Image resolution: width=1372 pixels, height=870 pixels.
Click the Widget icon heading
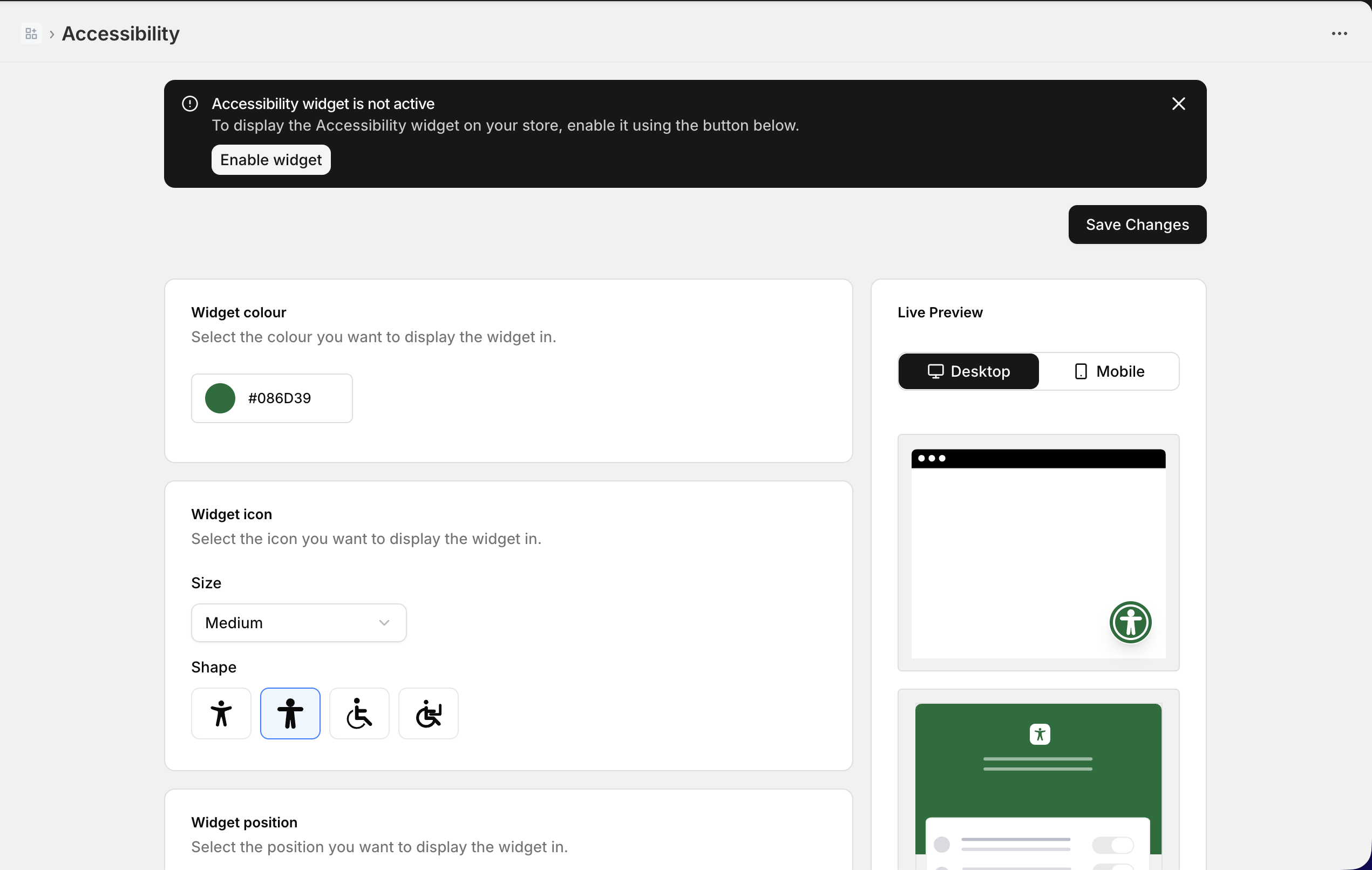coord(232,514)
